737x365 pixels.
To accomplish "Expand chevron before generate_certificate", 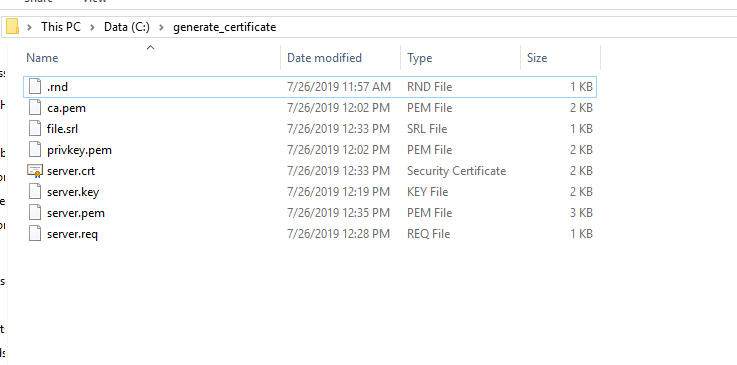I will coord(162,27).
